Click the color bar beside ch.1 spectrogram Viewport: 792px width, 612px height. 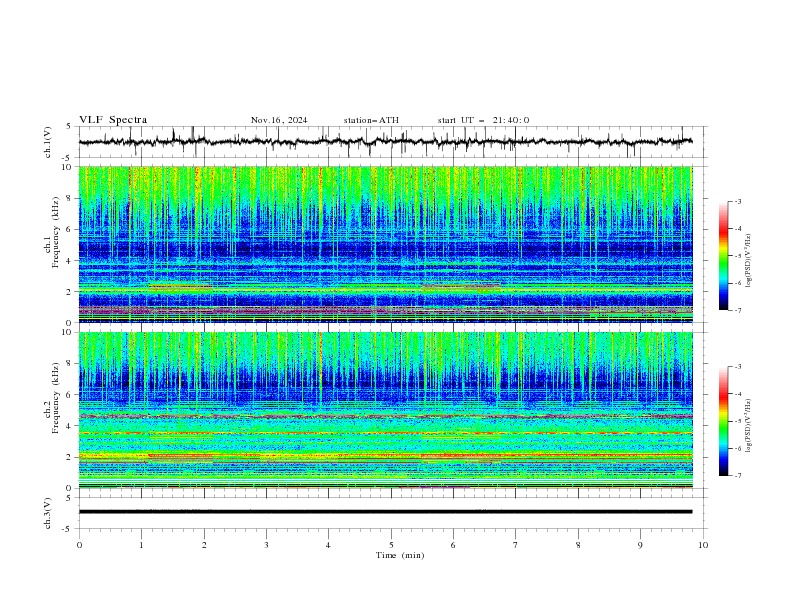click(x=723, y=256)
